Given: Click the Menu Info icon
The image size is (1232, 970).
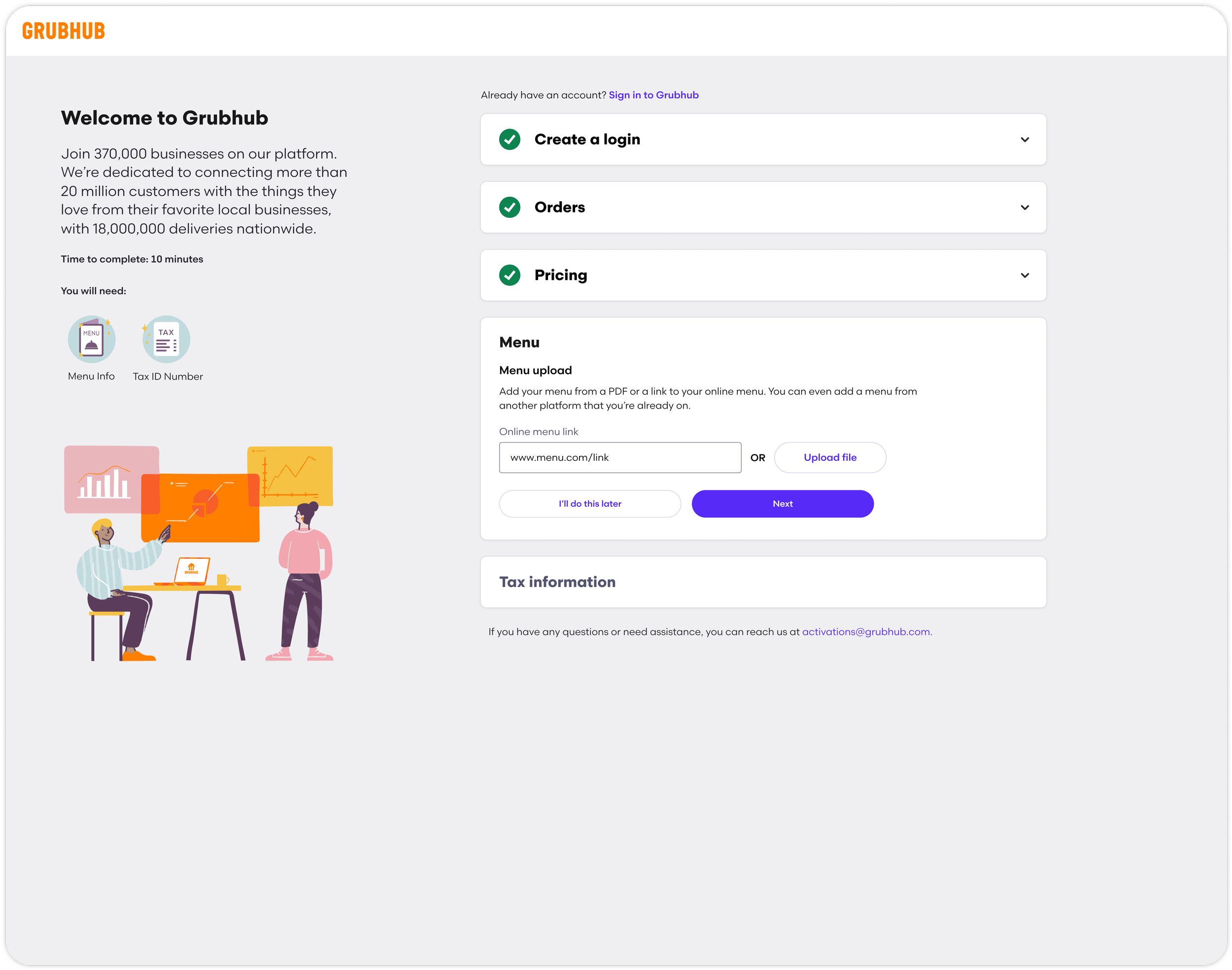Looking at the screenshot, I should coord(91,340).
